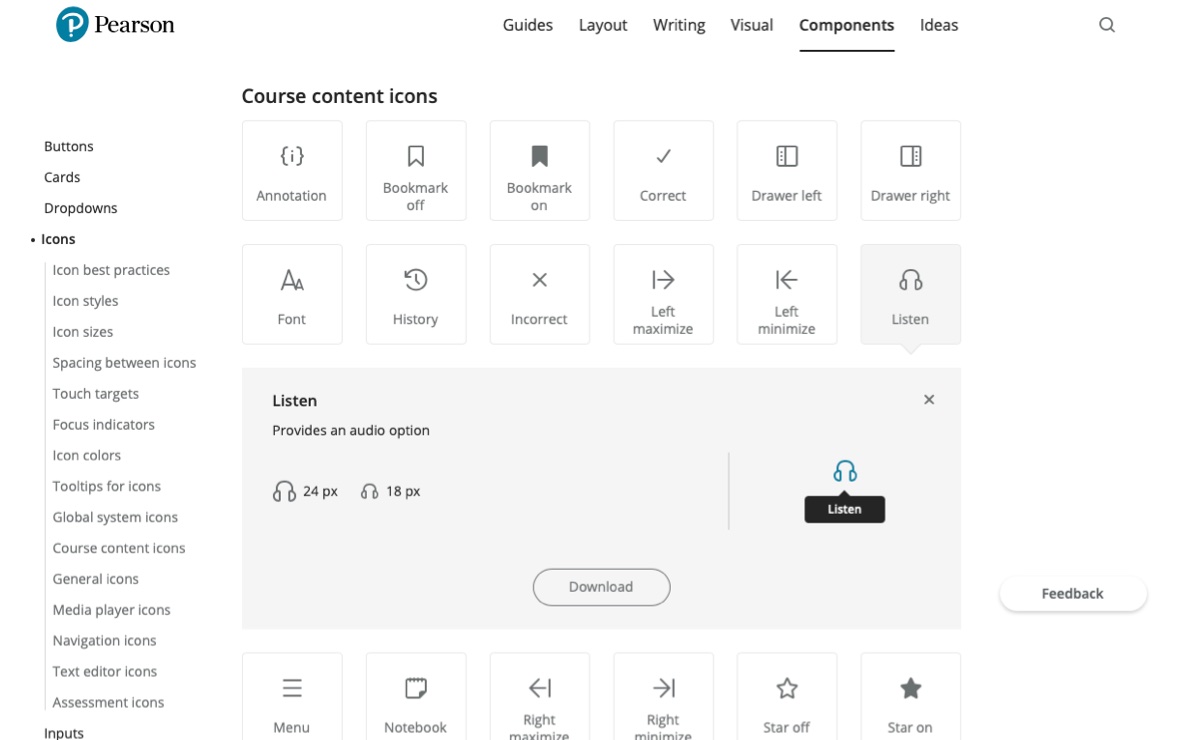Viewport: 1200px width, 740px height.
Task: Jump to Media player icons link
Action: (x=112, y=610)
